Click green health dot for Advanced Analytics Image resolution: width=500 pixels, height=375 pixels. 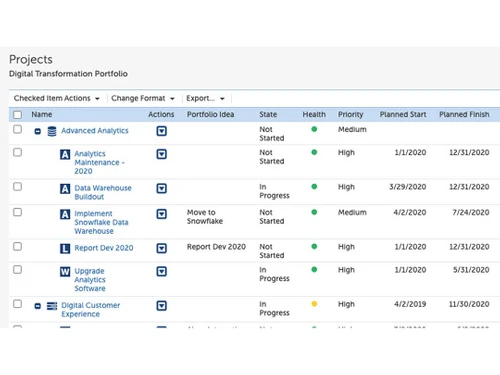pyautogui.click(x=314, y=129)
